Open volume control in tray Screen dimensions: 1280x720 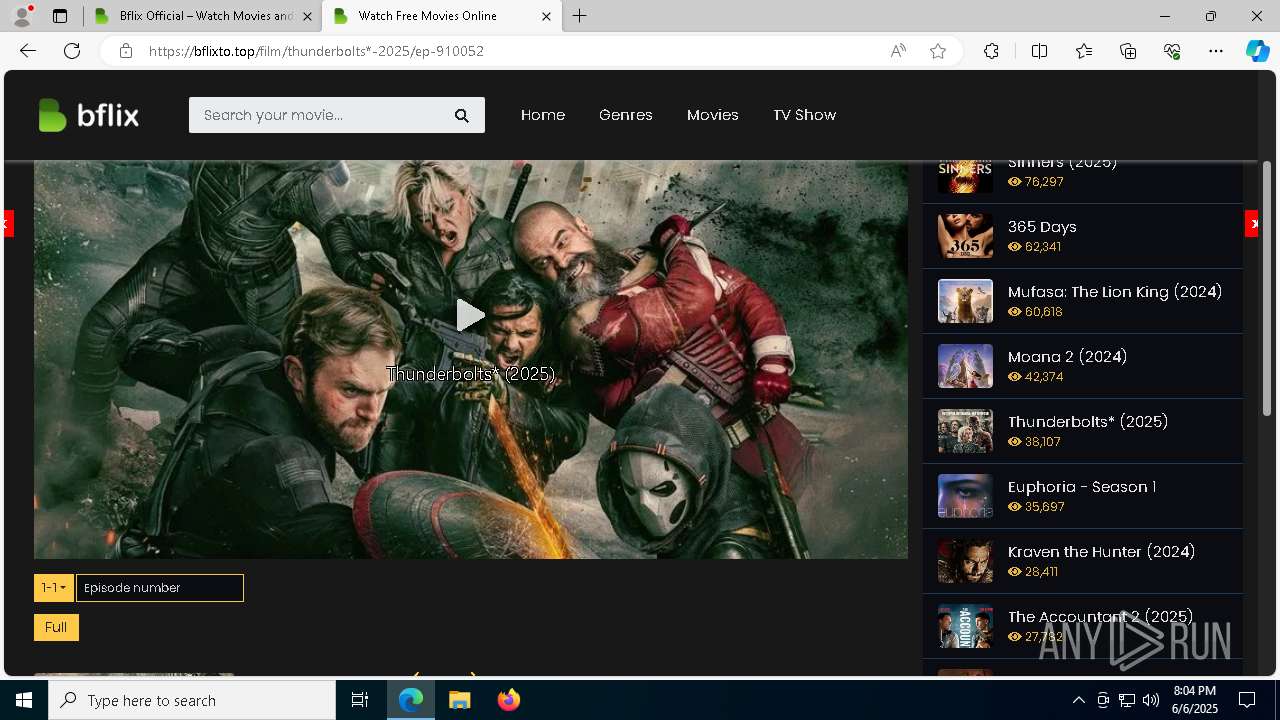click(1151, 700)
